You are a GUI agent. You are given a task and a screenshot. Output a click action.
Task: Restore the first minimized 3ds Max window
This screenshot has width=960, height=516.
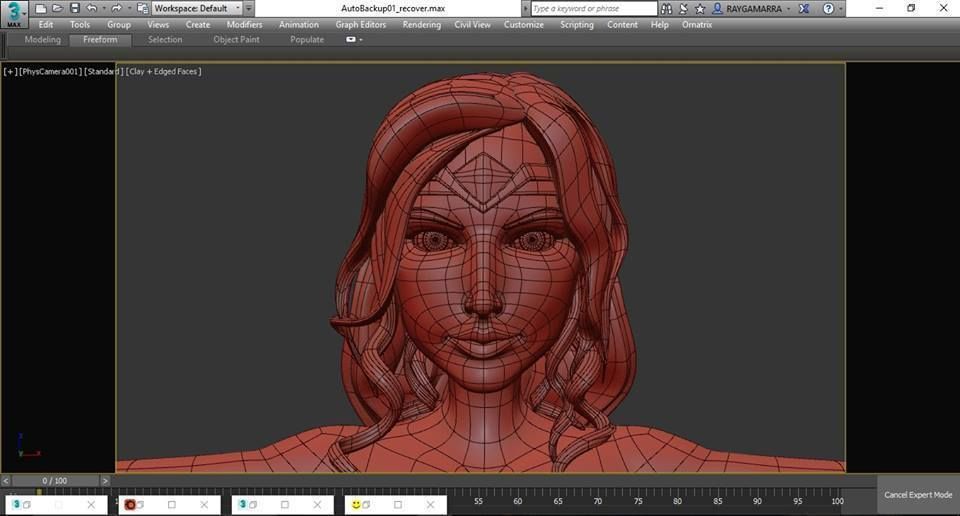click(26, 504)
